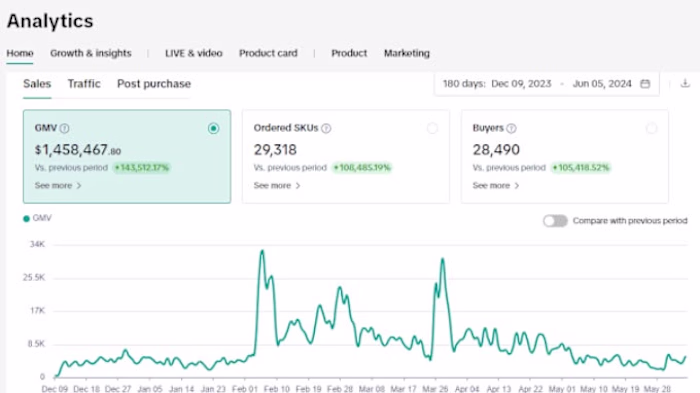
Task: Click the Mar 26 x-axis label
Action: pos(435,389)
